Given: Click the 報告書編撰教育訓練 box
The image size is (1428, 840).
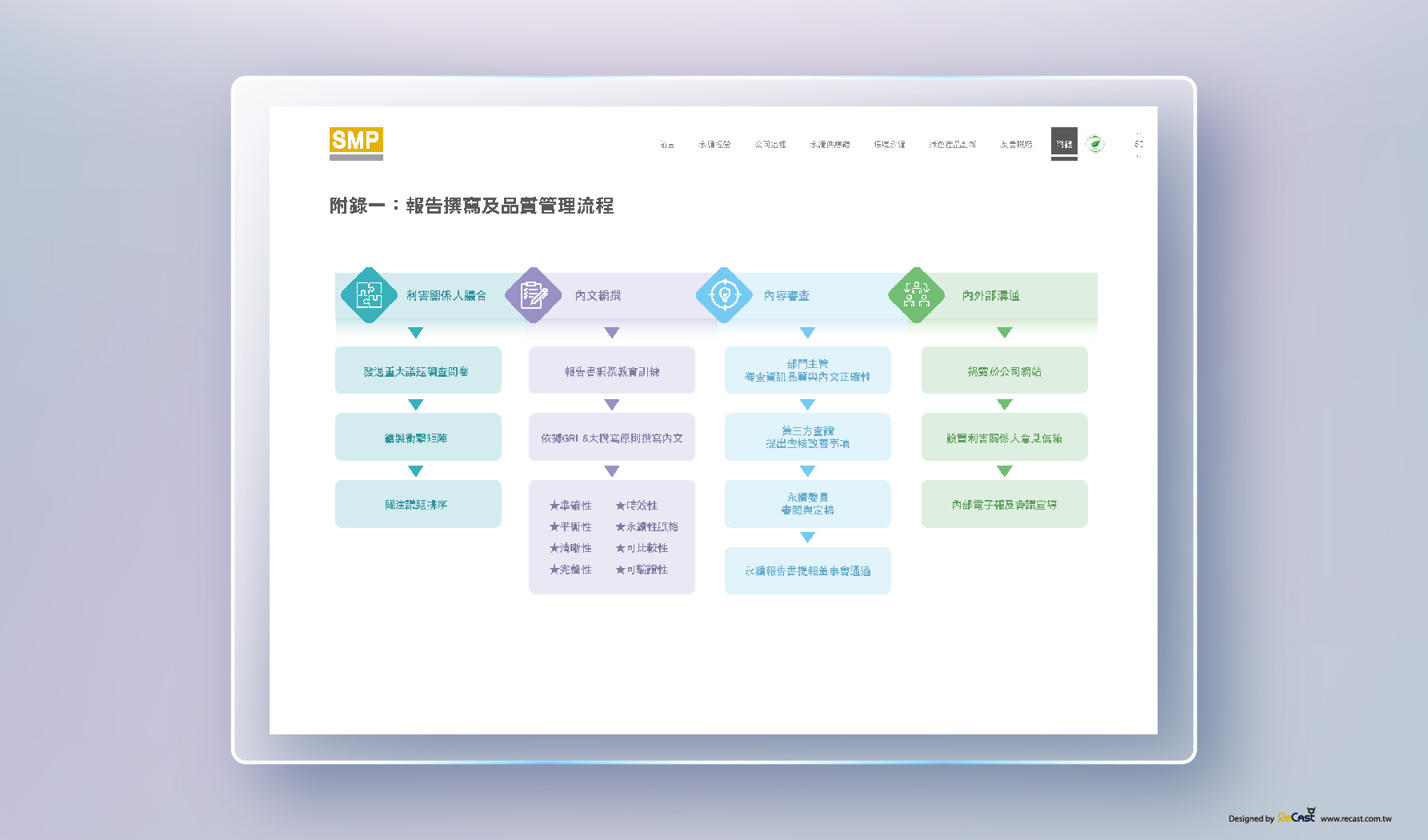Looking at the screenshot, I should tap(612, 370).
